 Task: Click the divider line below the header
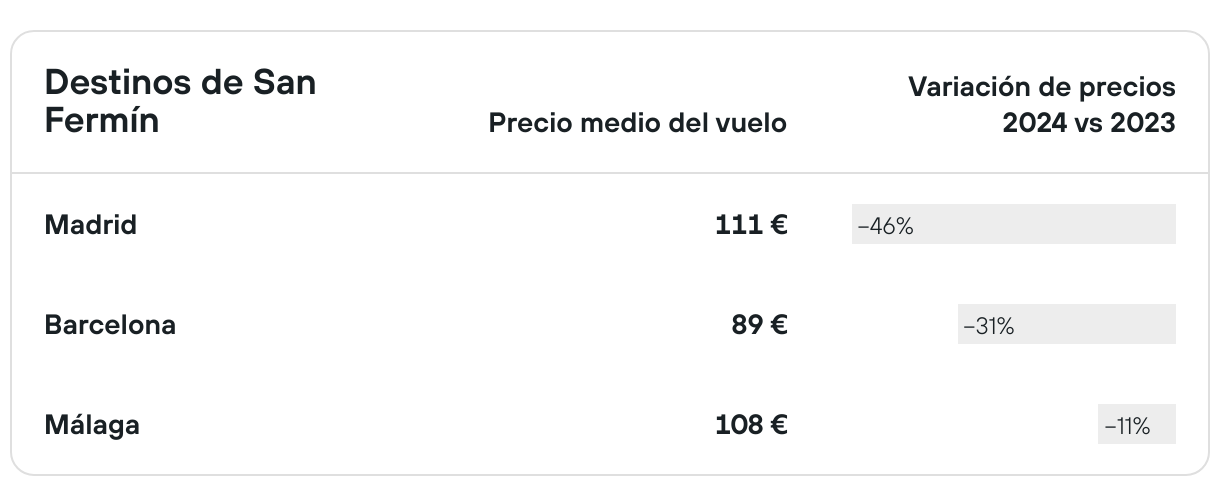click(x=610, y=173)
